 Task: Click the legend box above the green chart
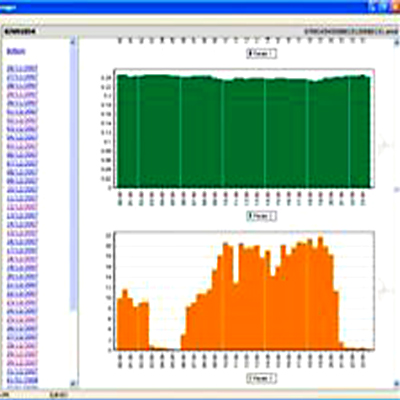click(x=261, y=54)
